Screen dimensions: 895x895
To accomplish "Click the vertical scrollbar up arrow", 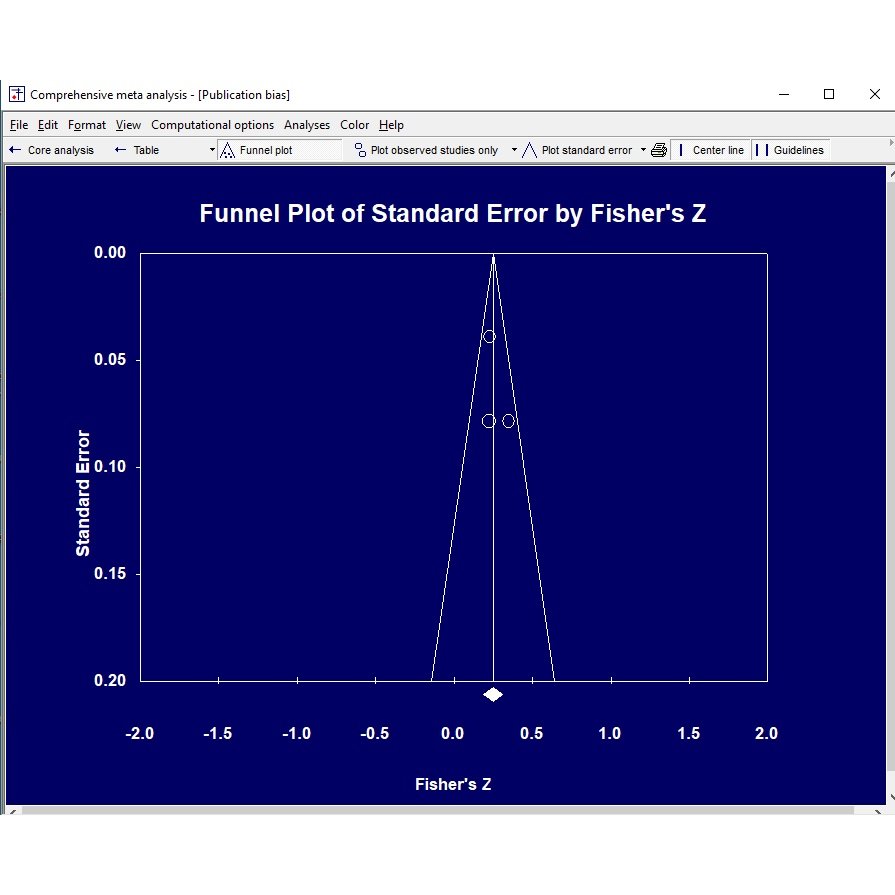I will coord(890,173).
